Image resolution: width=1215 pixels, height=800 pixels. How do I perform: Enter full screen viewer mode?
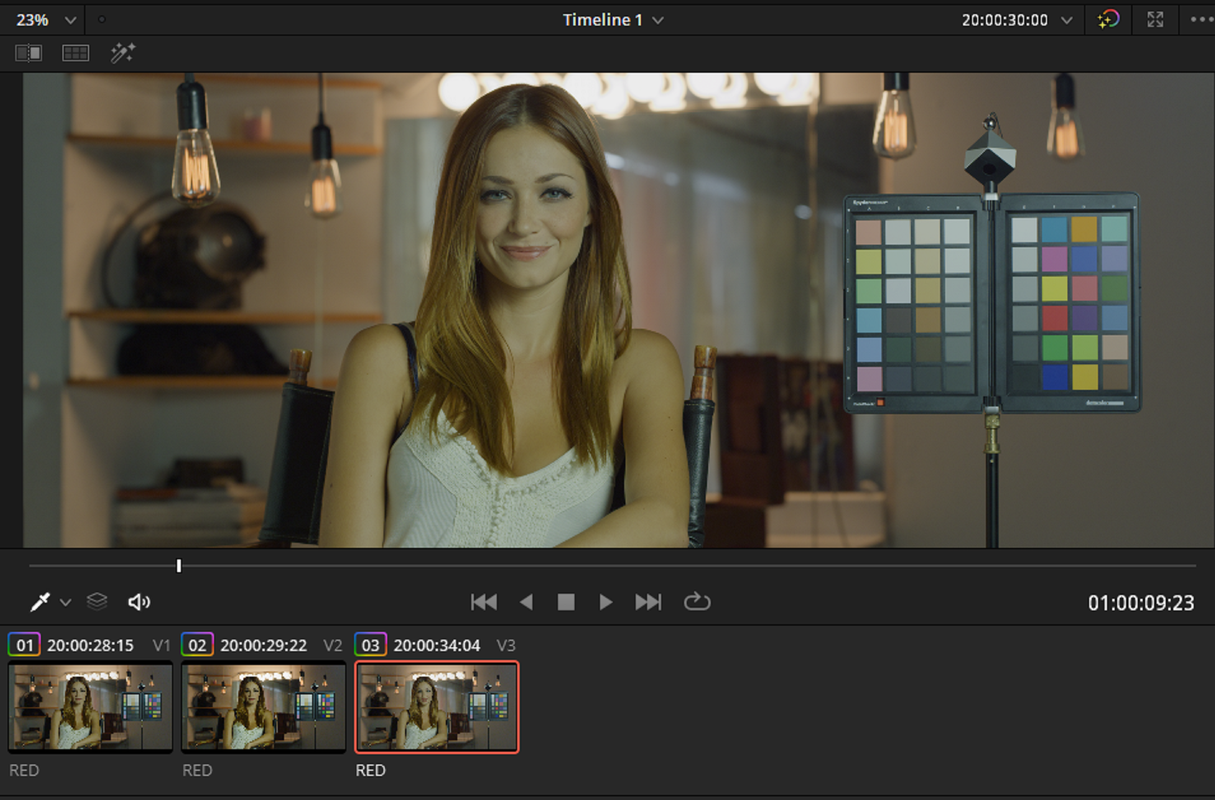1156,20
